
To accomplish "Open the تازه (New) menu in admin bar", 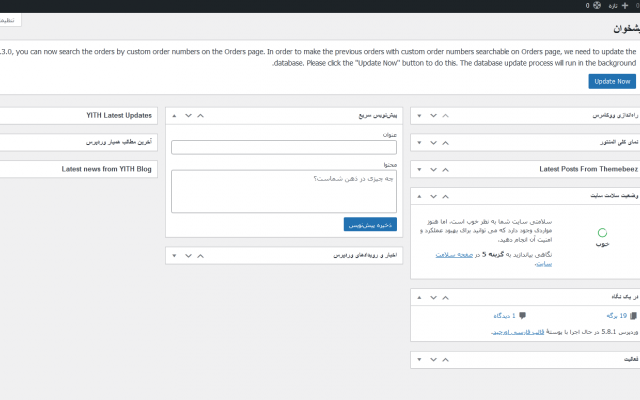I will point(618,5).
